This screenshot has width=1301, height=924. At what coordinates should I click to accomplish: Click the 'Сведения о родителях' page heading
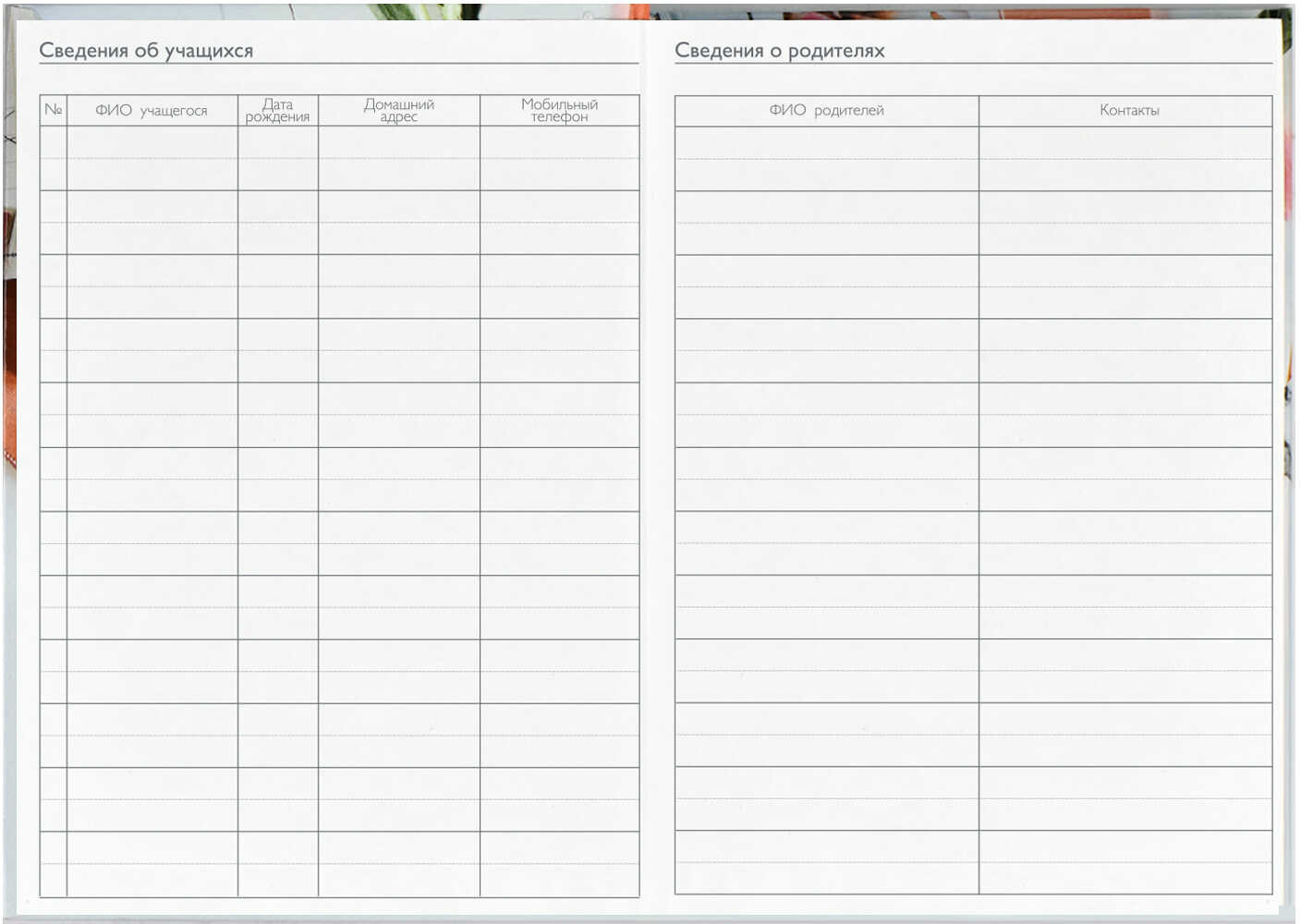click(779, 51)
